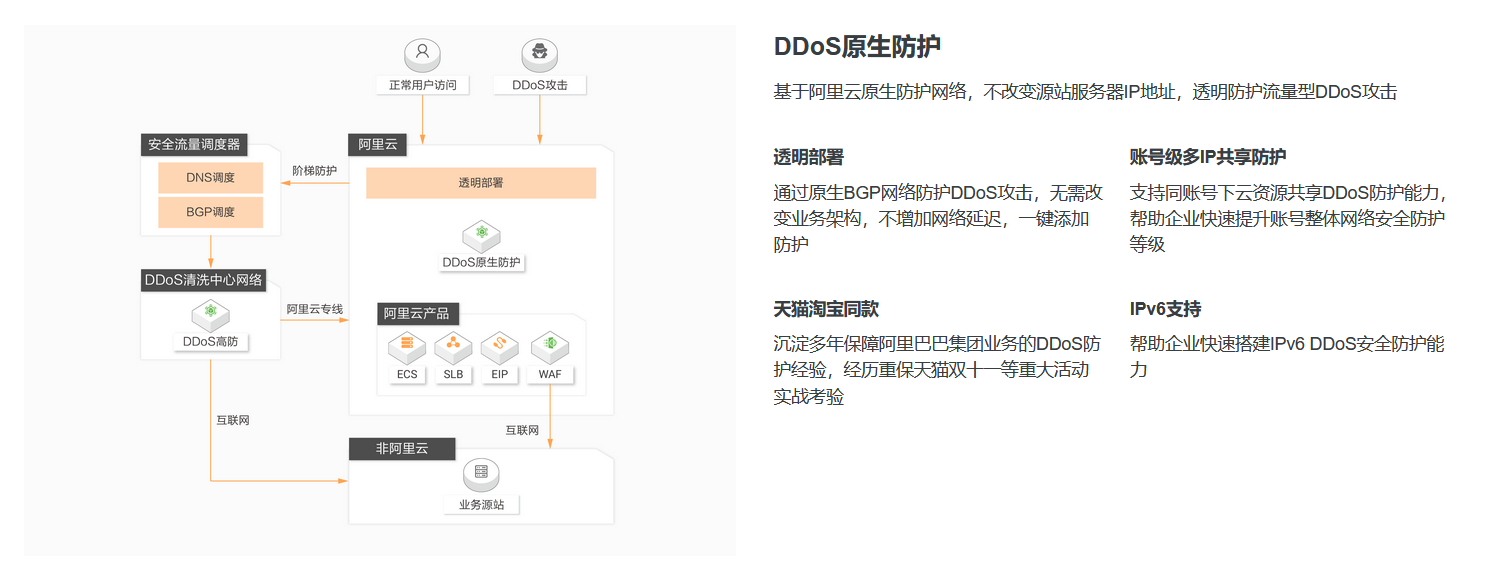
Task: Click the DDoS原生防护 main heading
Action: pyautogui.click(x=857, y=47)
